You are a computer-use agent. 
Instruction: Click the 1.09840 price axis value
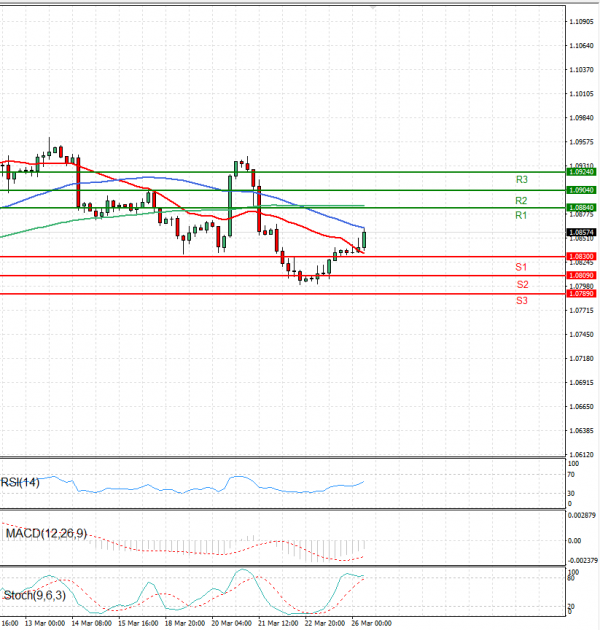click(x=582, y=118)
